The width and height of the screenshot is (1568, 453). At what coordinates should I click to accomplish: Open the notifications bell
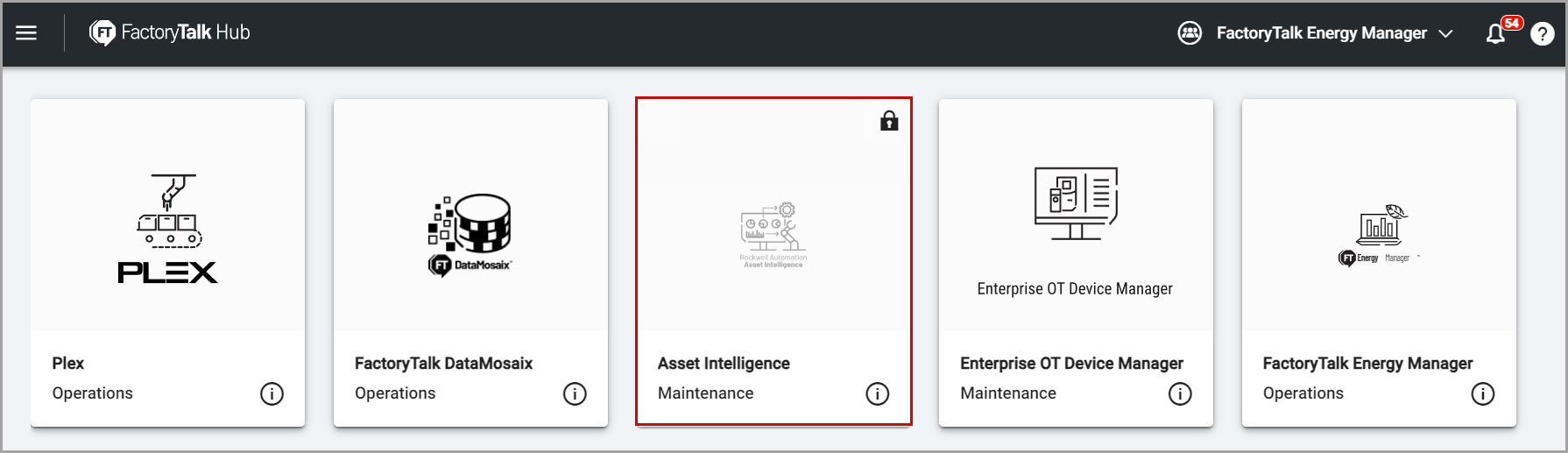pos(1496,34)
